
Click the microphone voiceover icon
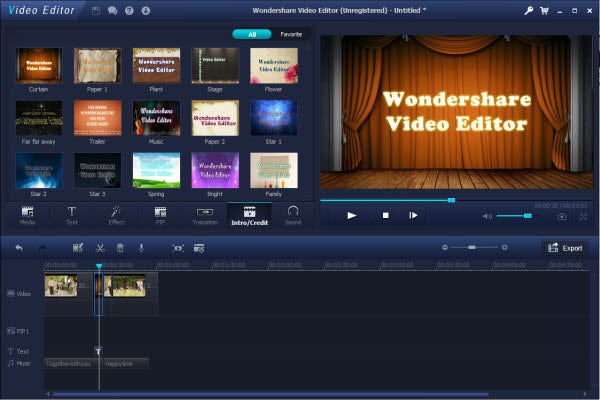141,247
